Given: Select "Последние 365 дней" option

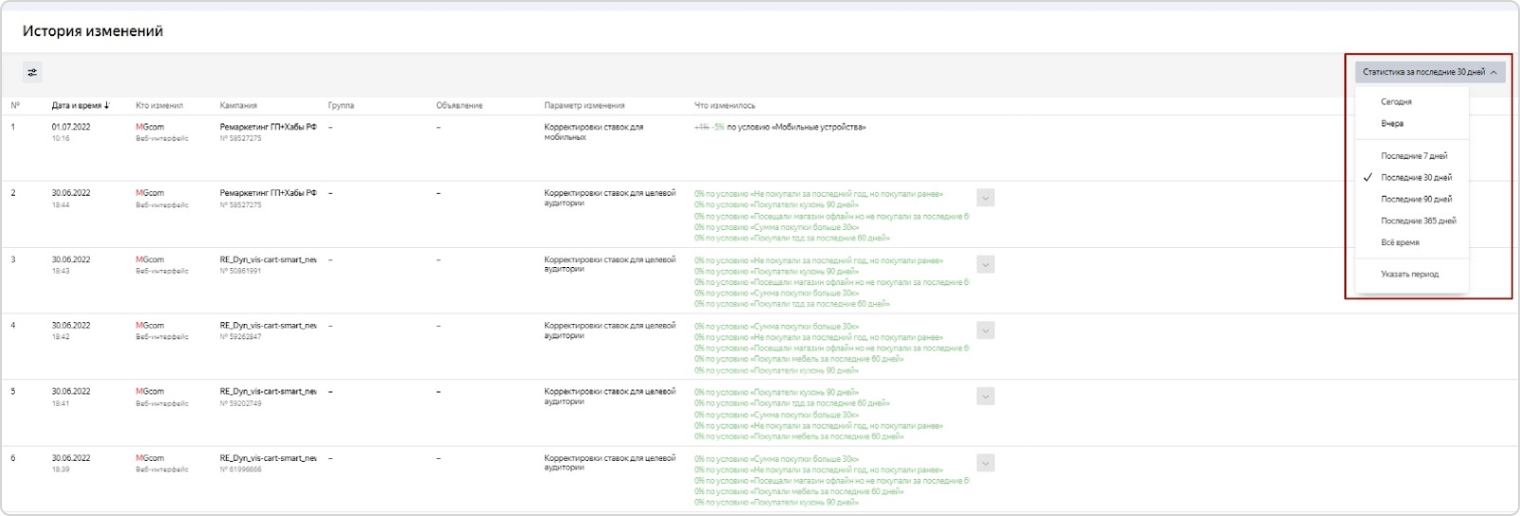Looking at the screenshot, I should pyautogui.click(x=1418, y=220).
